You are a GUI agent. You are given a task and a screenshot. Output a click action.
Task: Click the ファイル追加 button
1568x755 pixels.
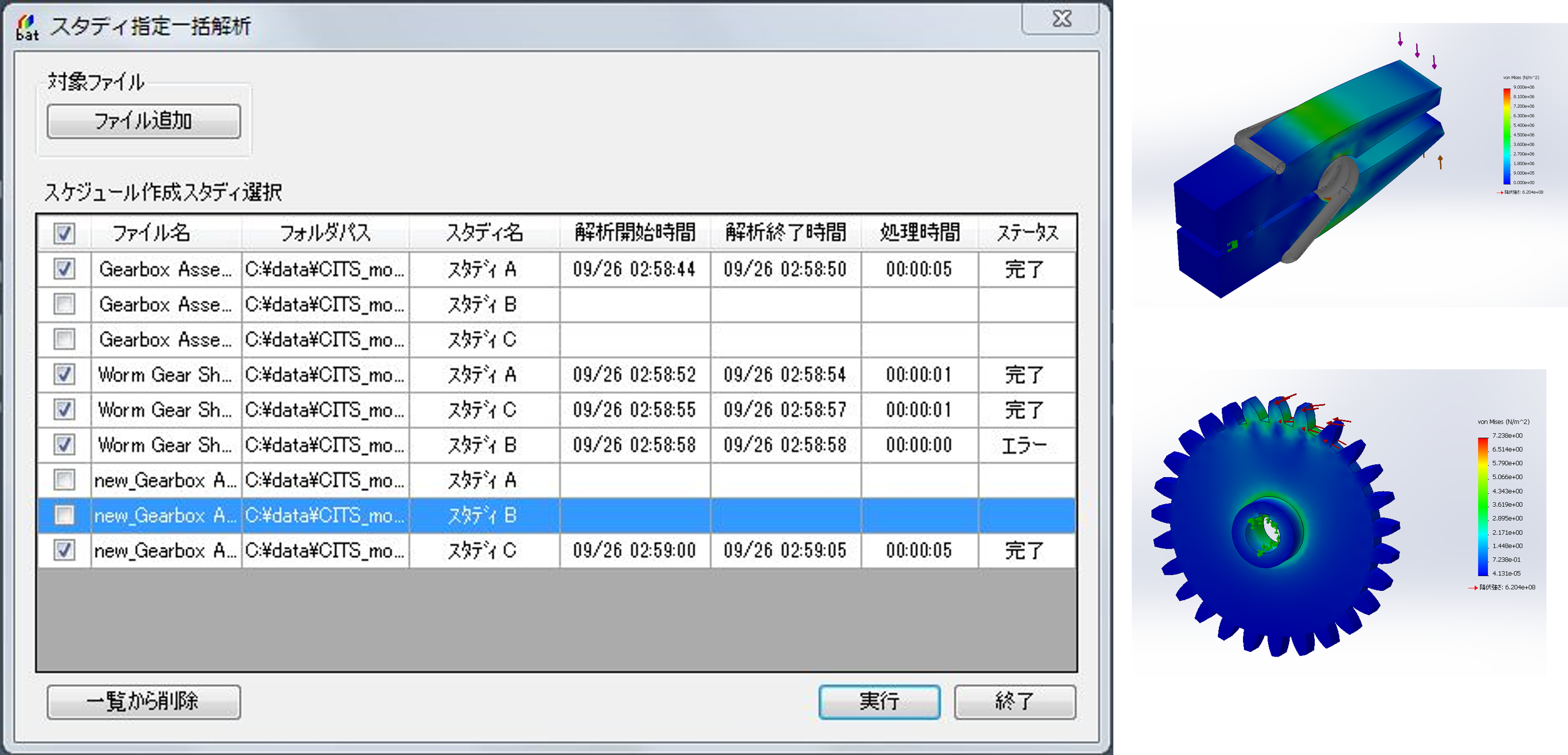tap(144, 121)
